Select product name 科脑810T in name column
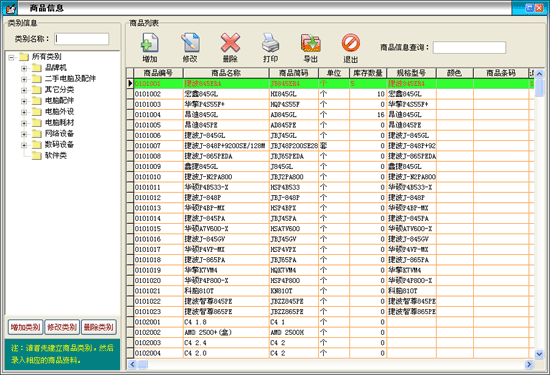This screenshot has width=550, height=375. [x=226, y=291]
